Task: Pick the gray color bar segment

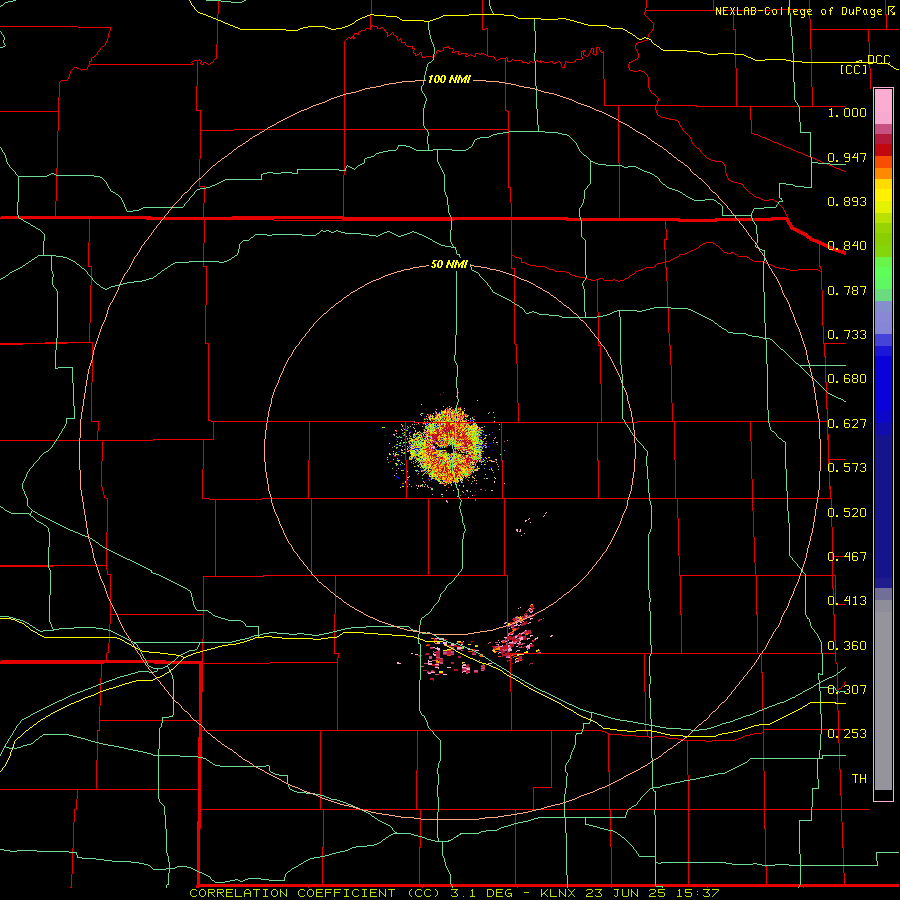Action: pyautogui.click(x=883, y=695)
